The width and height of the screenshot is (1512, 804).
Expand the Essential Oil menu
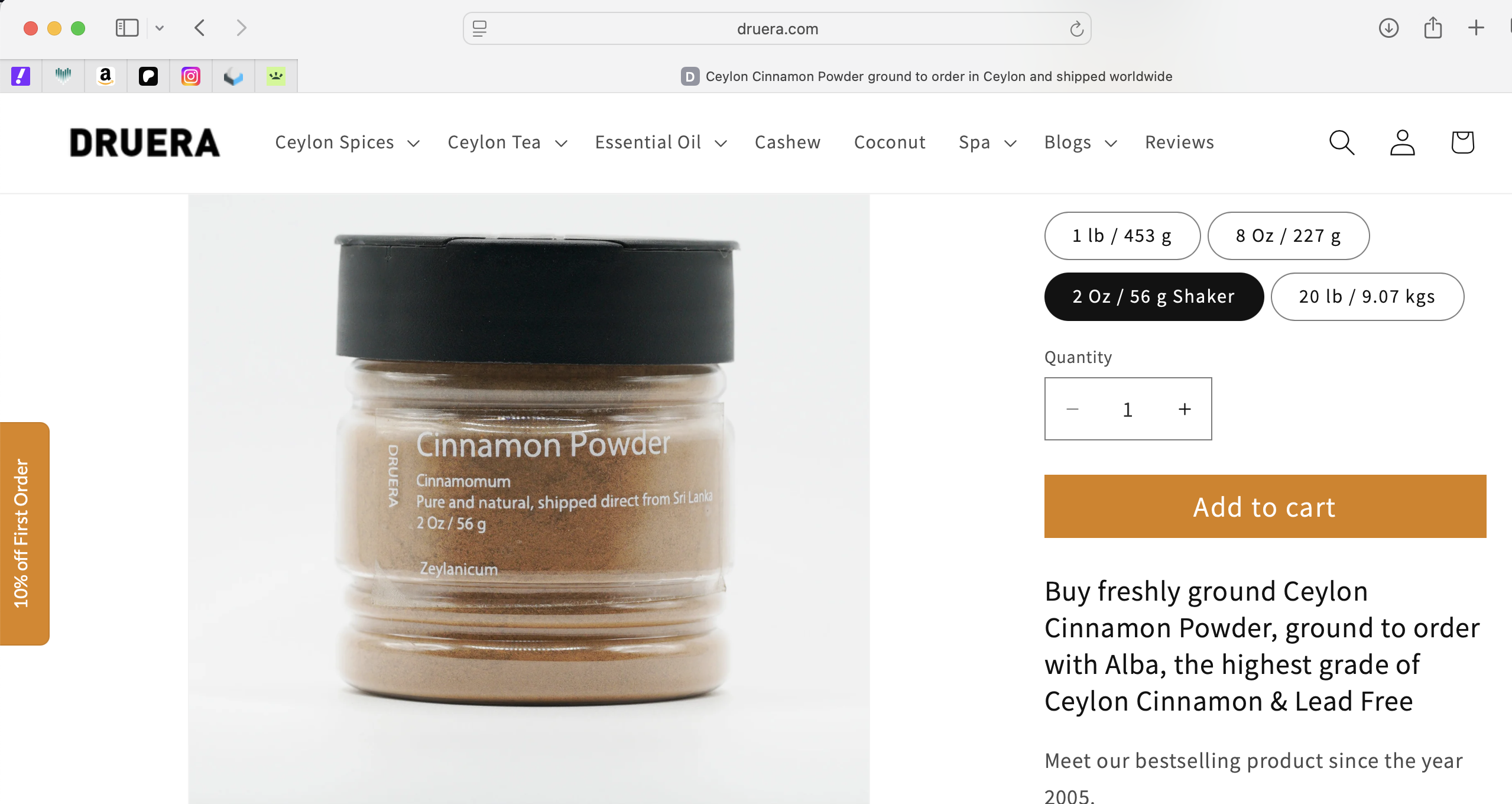click(661, 142)
